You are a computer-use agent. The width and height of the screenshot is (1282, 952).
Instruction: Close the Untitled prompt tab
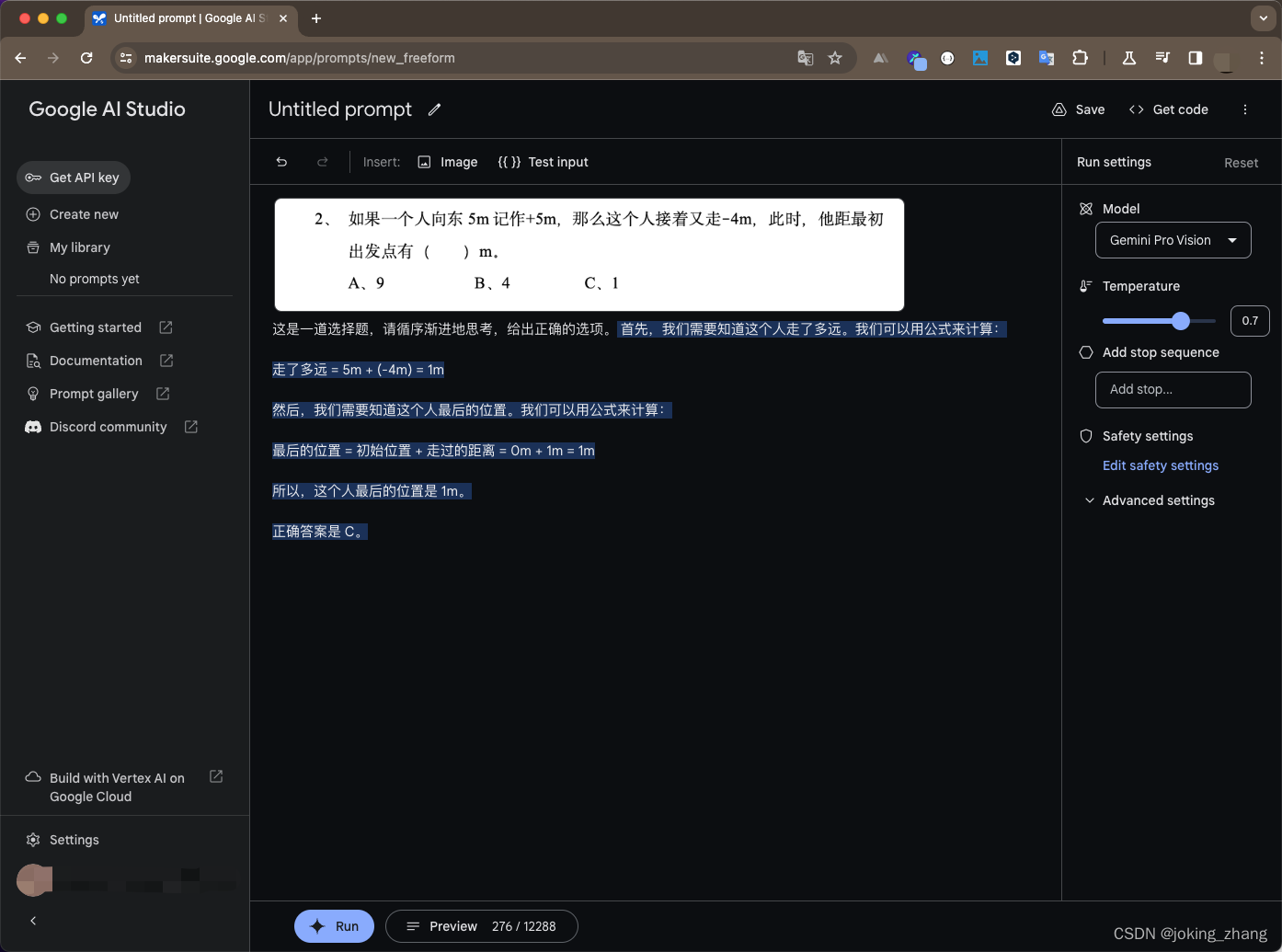pos(283,18)
